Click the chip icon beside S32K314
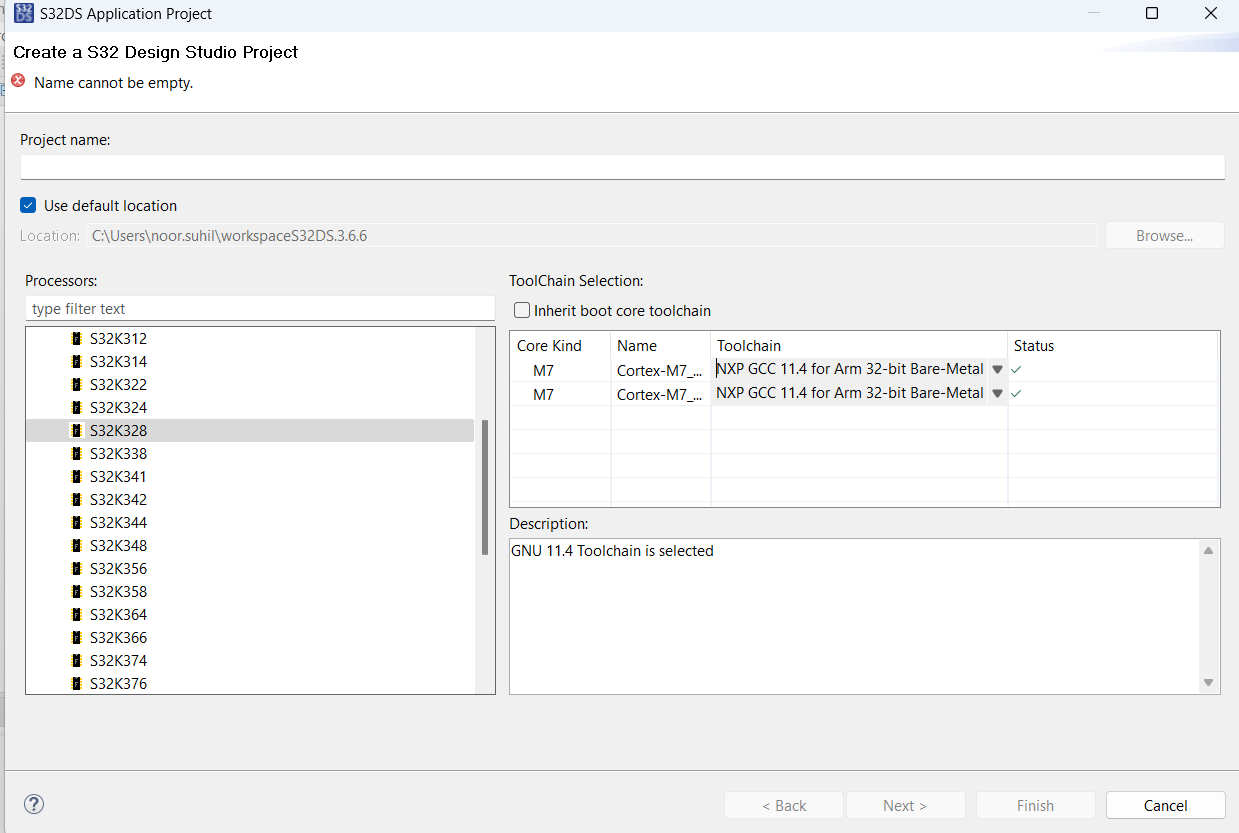 [x=76, y=362]
